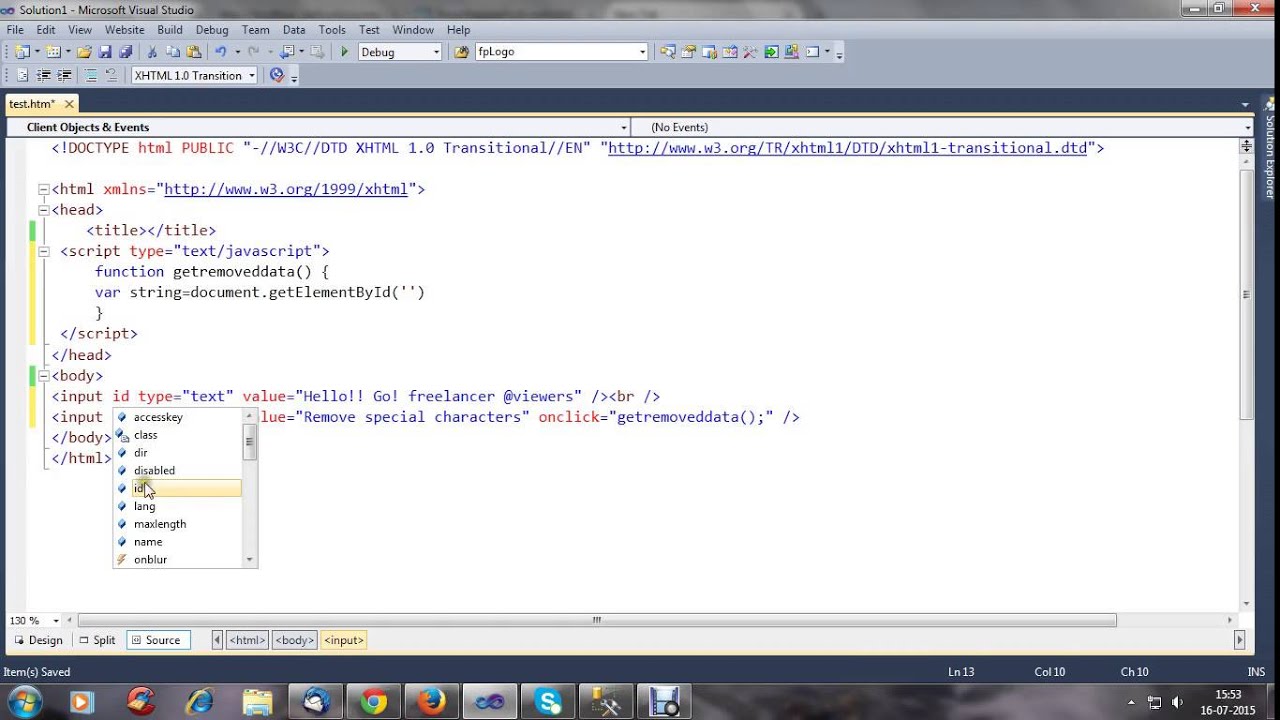The image size is (1280, 720).
Task: Click the Add New Item toolbar icon
Action: [53, 52]
